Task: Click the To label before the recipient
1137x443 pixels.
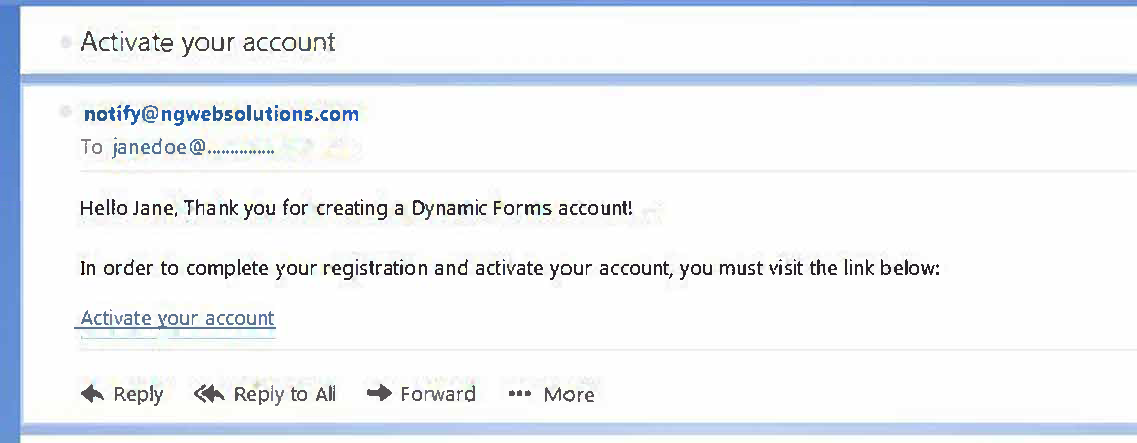Action: (92, 147)
